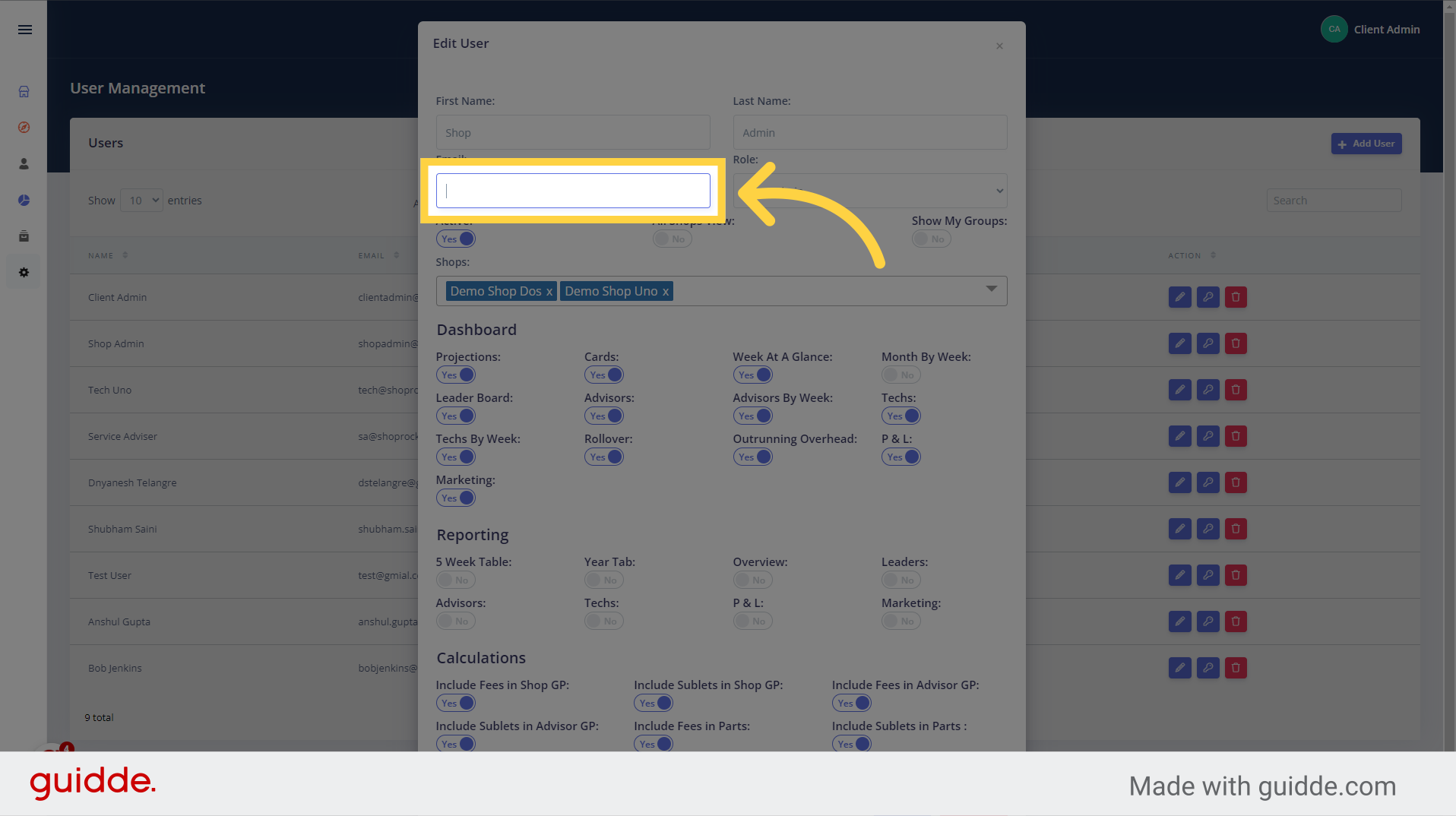This screenshot has height=816, width=1456.
Task: Toggle Dashboard Cards switch
Action: [x=604, y=375]
